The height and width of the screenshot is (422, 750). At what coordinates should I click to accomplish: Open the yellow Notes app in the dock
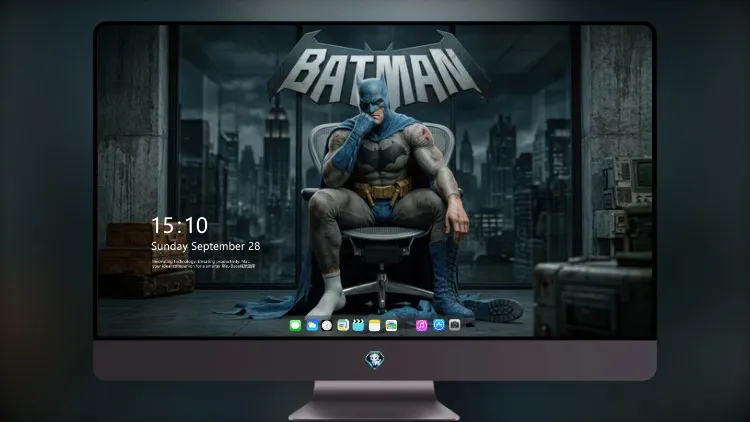(x=375, y=325)
